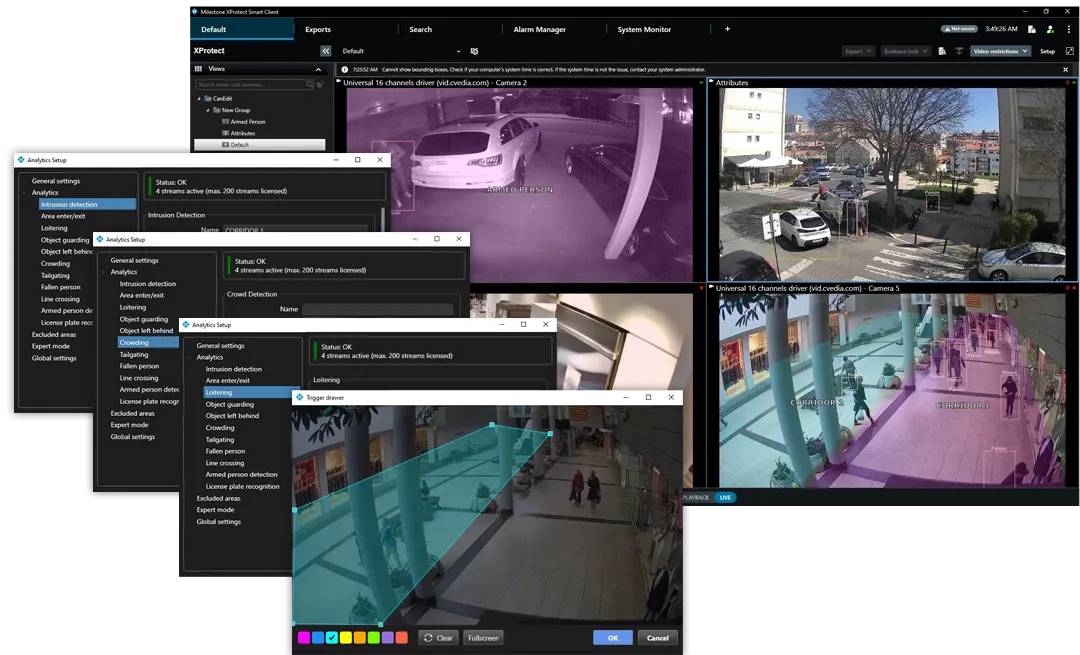Confirm the trigger zone with OK
The width and height of the screenshot is (1080, 655).
coord(612,637)
